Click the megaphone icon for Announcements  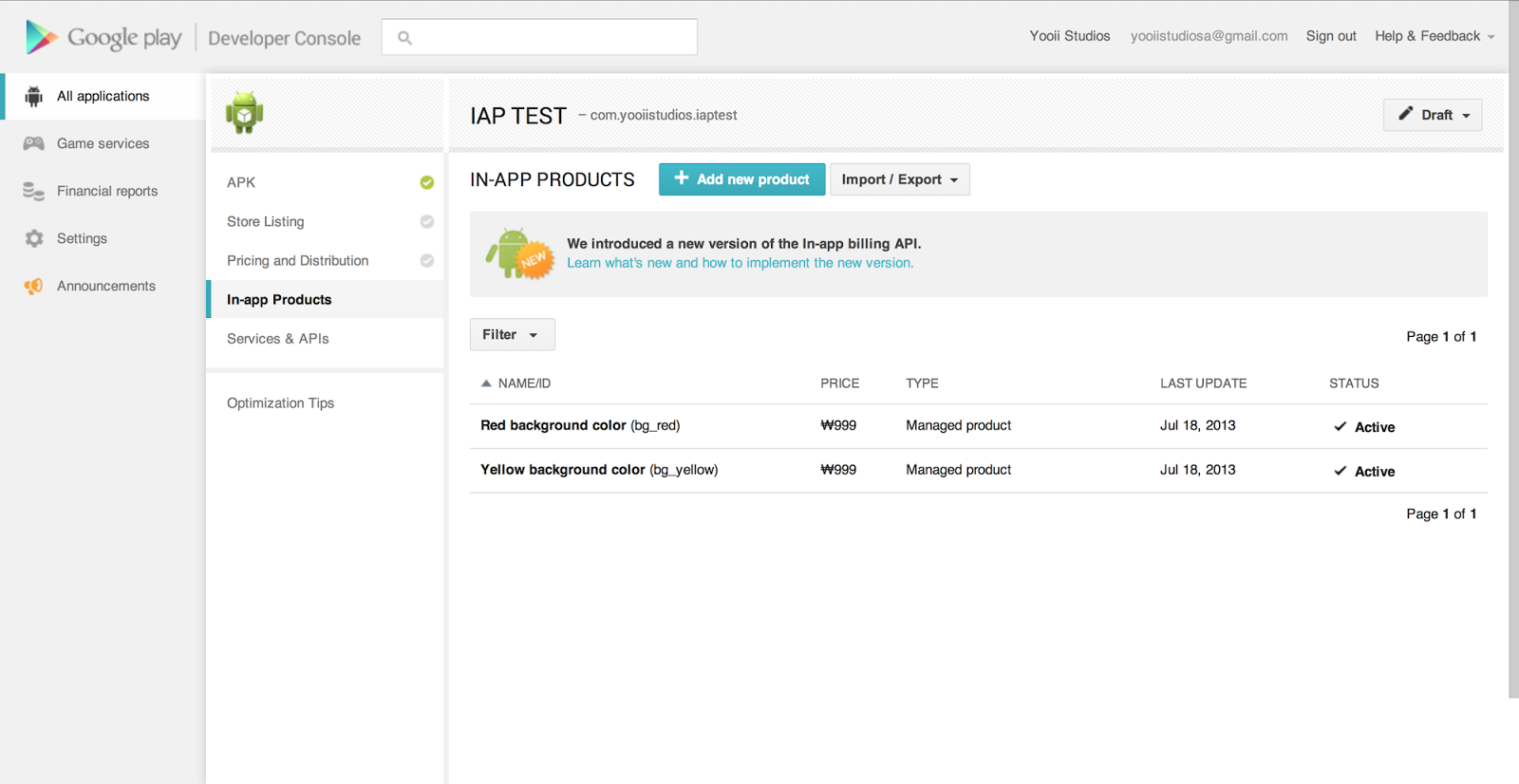34,286
